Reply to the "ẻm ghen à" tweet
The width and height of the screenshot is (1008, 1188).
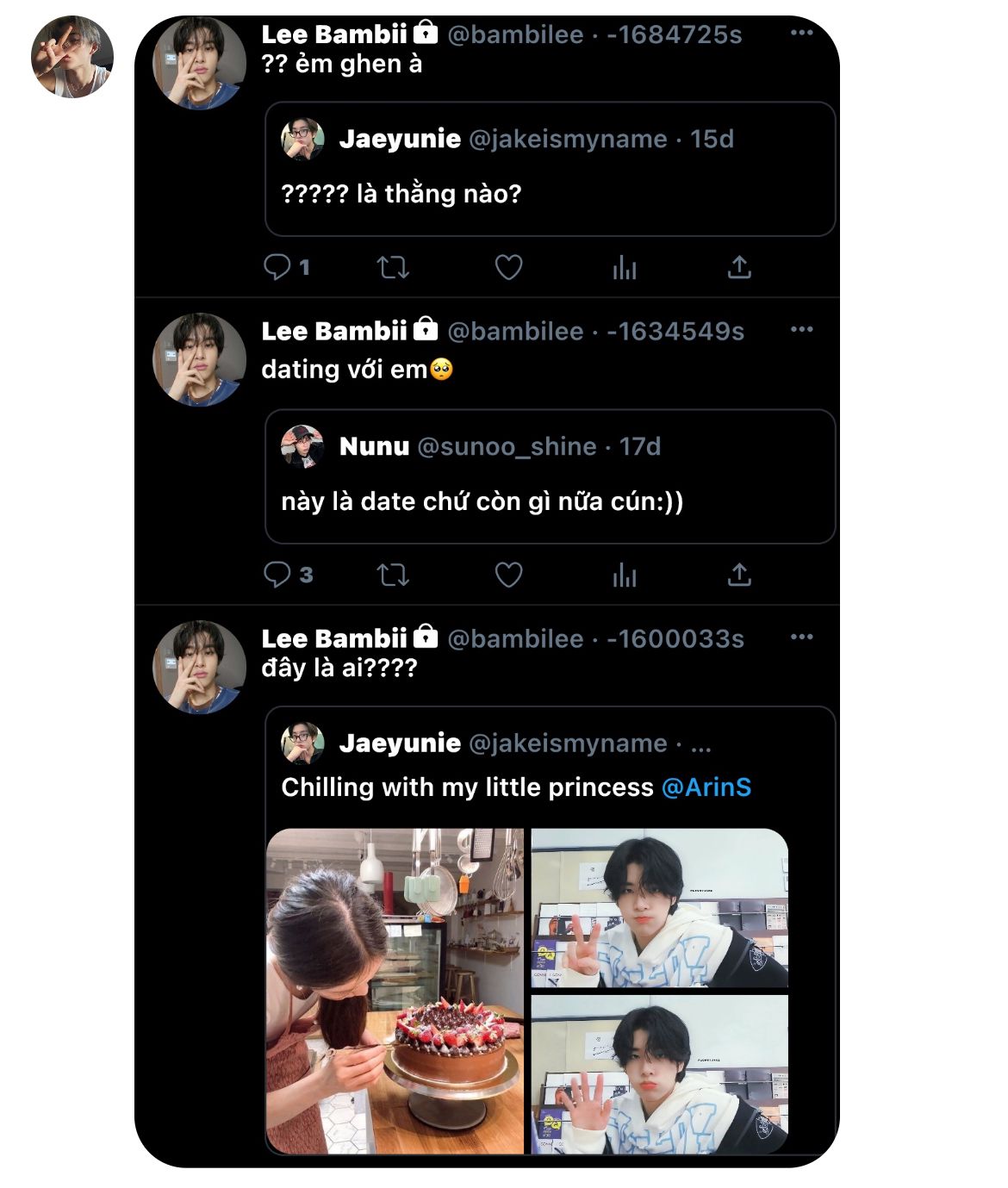pos(277,267)
